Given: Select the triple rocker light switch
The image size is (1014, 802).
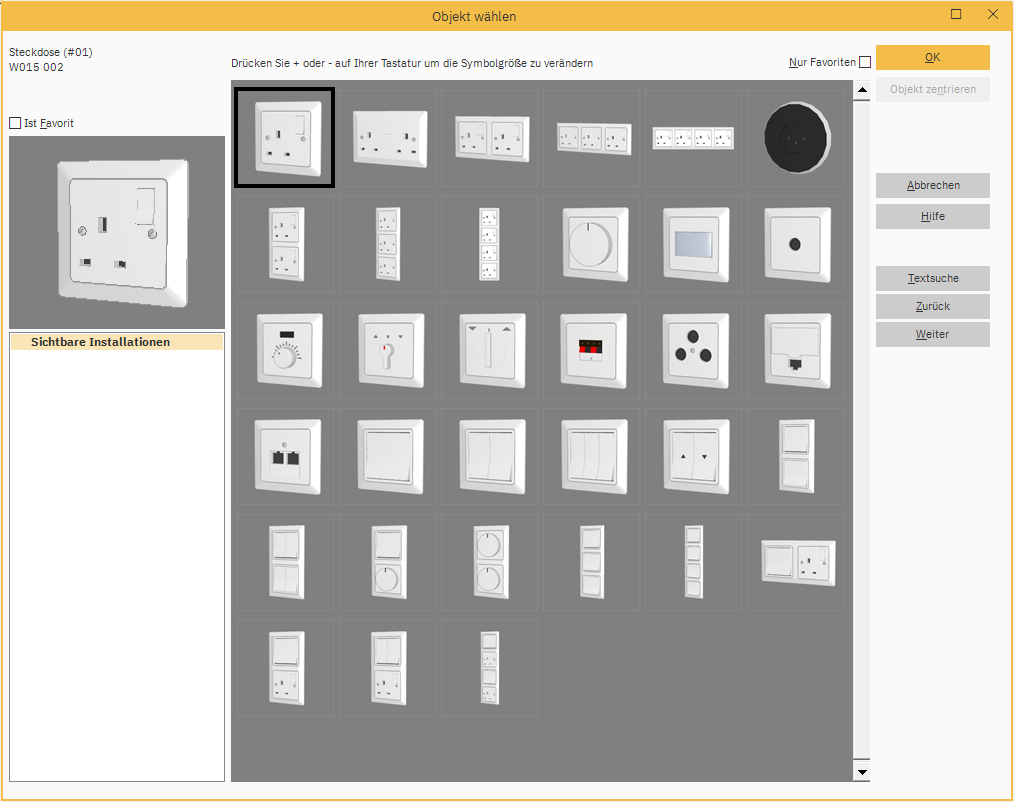Looking at the screenshot, I should coord(591,457).
